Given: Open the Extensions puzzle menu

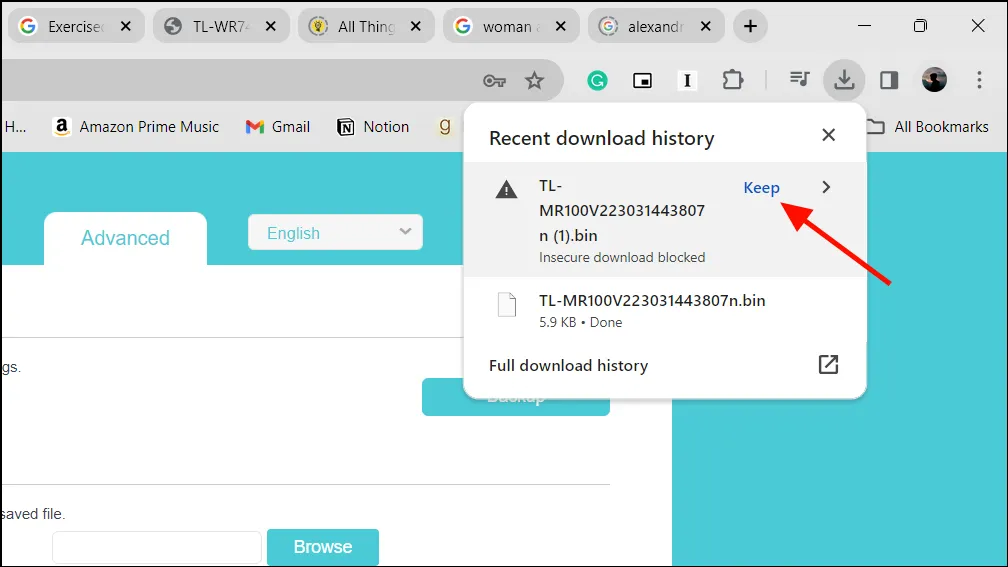Looking at the screenshot, I should 733,80.
